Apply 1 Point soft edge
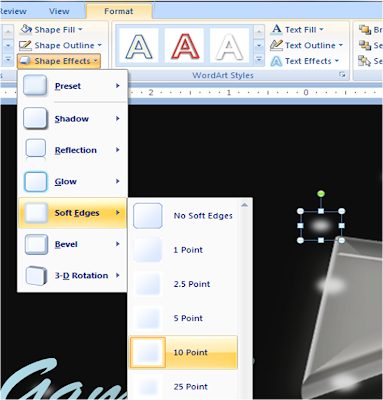Screen dimensions: 383x400 pos(183,250)
